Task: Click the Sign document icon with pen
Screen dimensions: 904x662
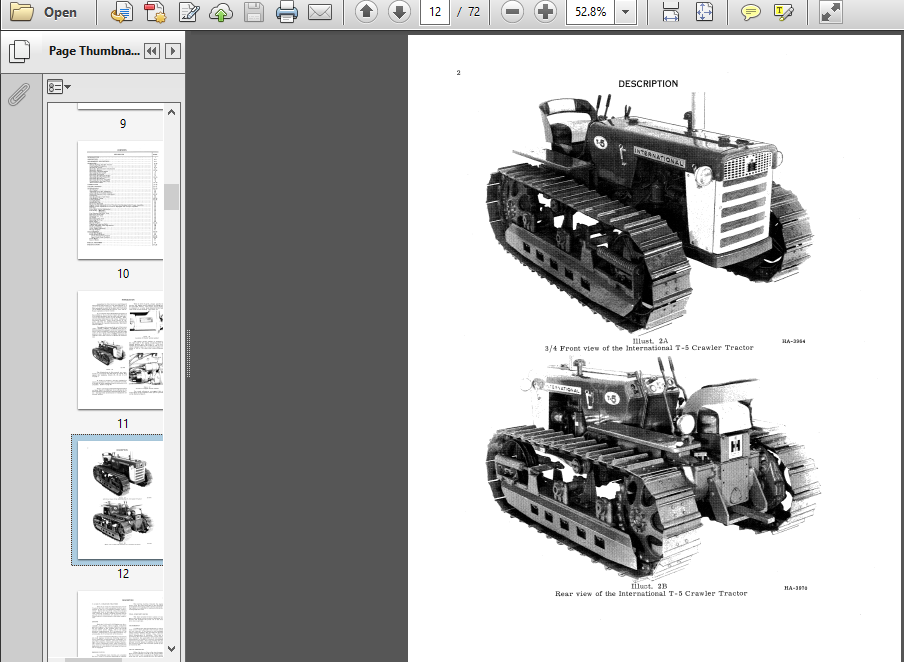Action: coord(122,12)
